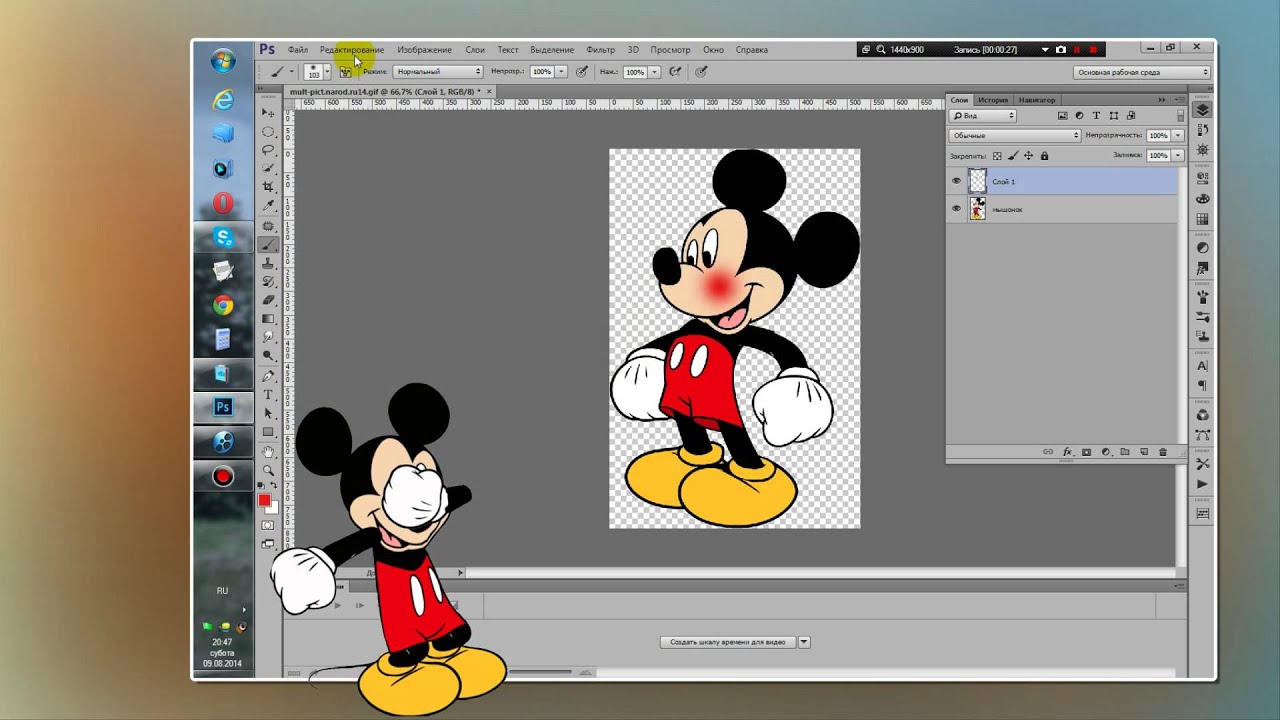Select the Gradient tool
This screenshot has width=1280, height=720.
(268, 319)
